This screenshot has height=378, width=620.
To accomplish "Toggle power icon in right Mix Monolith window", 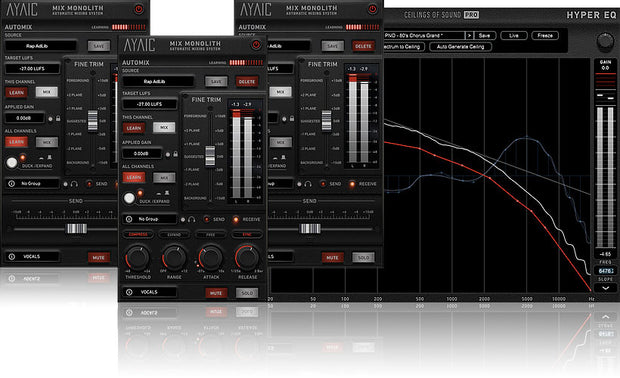I will pos(372,9).
